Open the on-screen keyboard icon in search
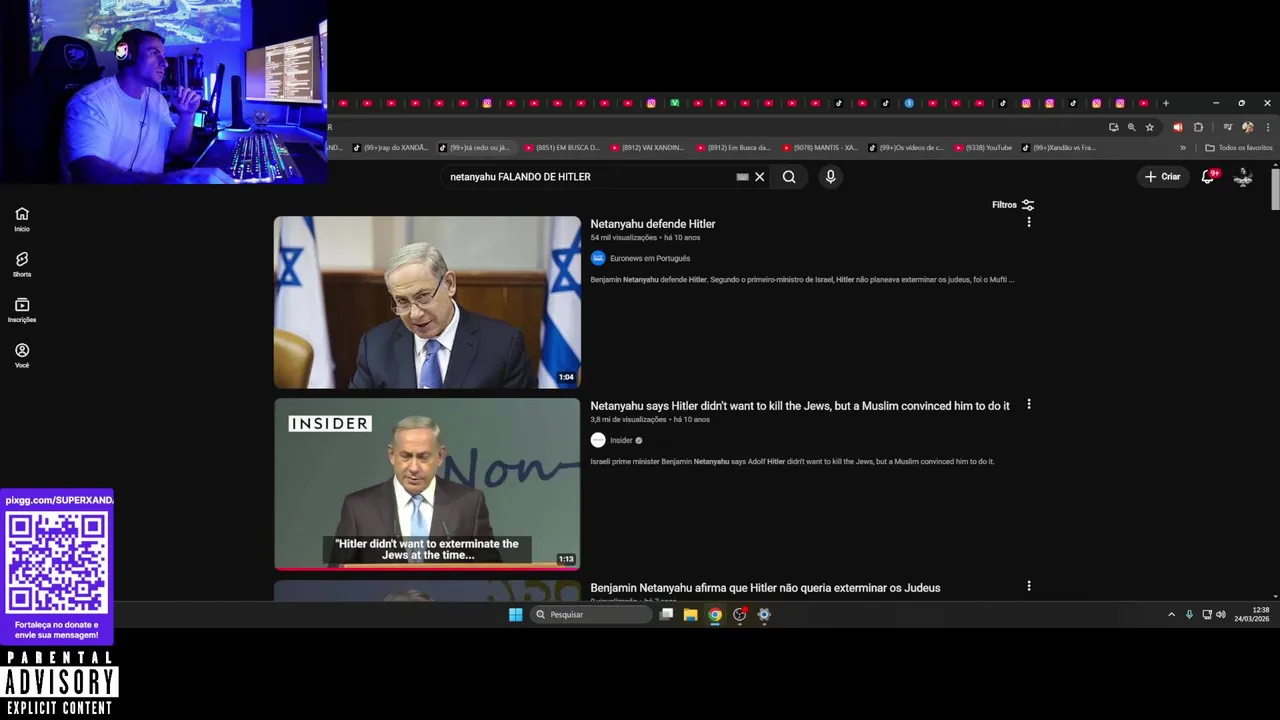1280x720 pixels. click(742, 177)
